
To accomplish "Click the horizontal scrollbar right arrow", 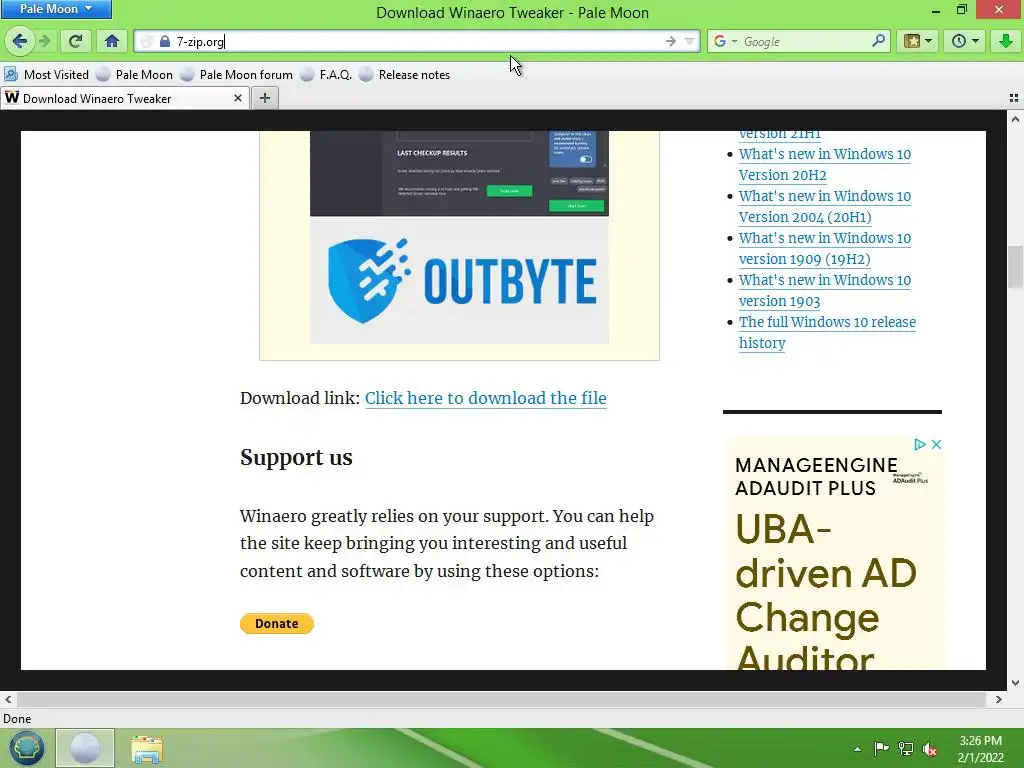I will click(998, 699).
